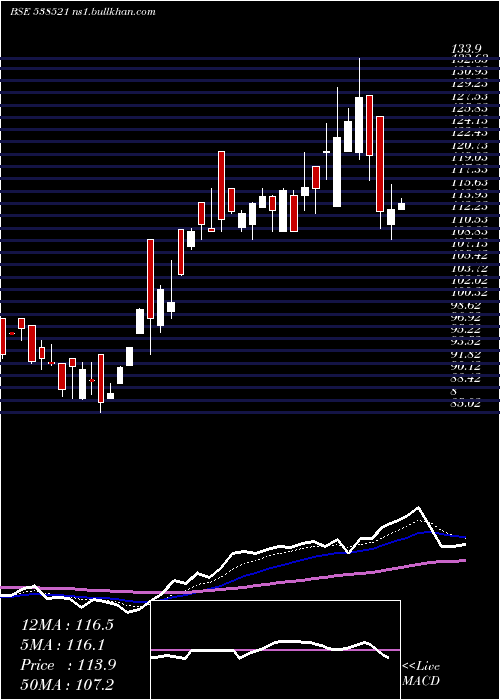Click the blue 12MA line's right end
Screen dimensions: 500x700
[465, 537]
